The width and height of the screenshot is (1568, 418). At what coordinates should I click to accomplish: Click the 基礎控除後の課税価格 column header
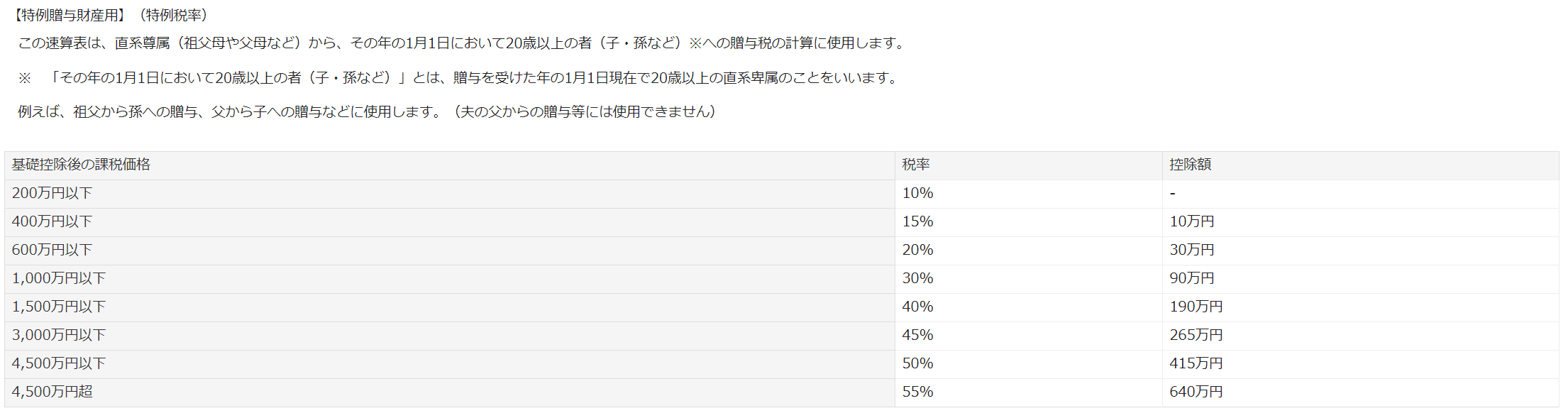tap(81, 165)
